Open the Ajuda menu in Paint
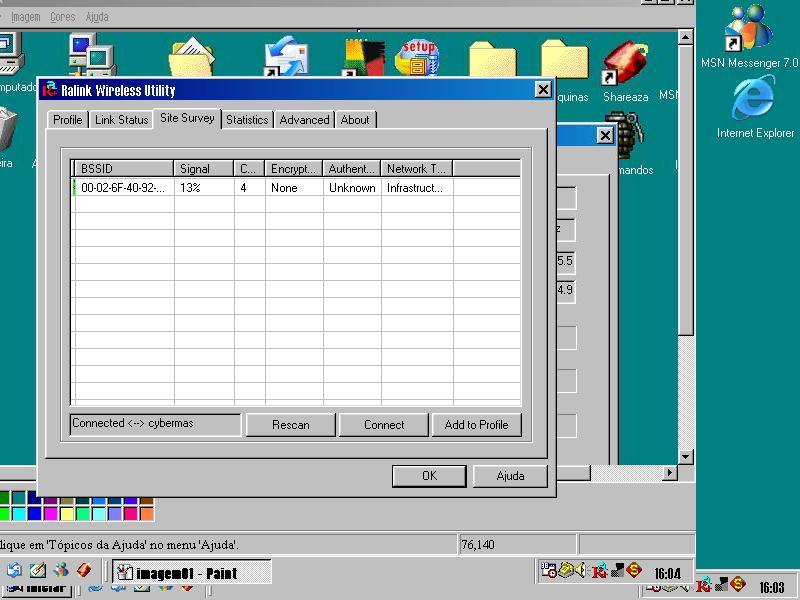Screen dimensions: 800x600 click(97, 17)
